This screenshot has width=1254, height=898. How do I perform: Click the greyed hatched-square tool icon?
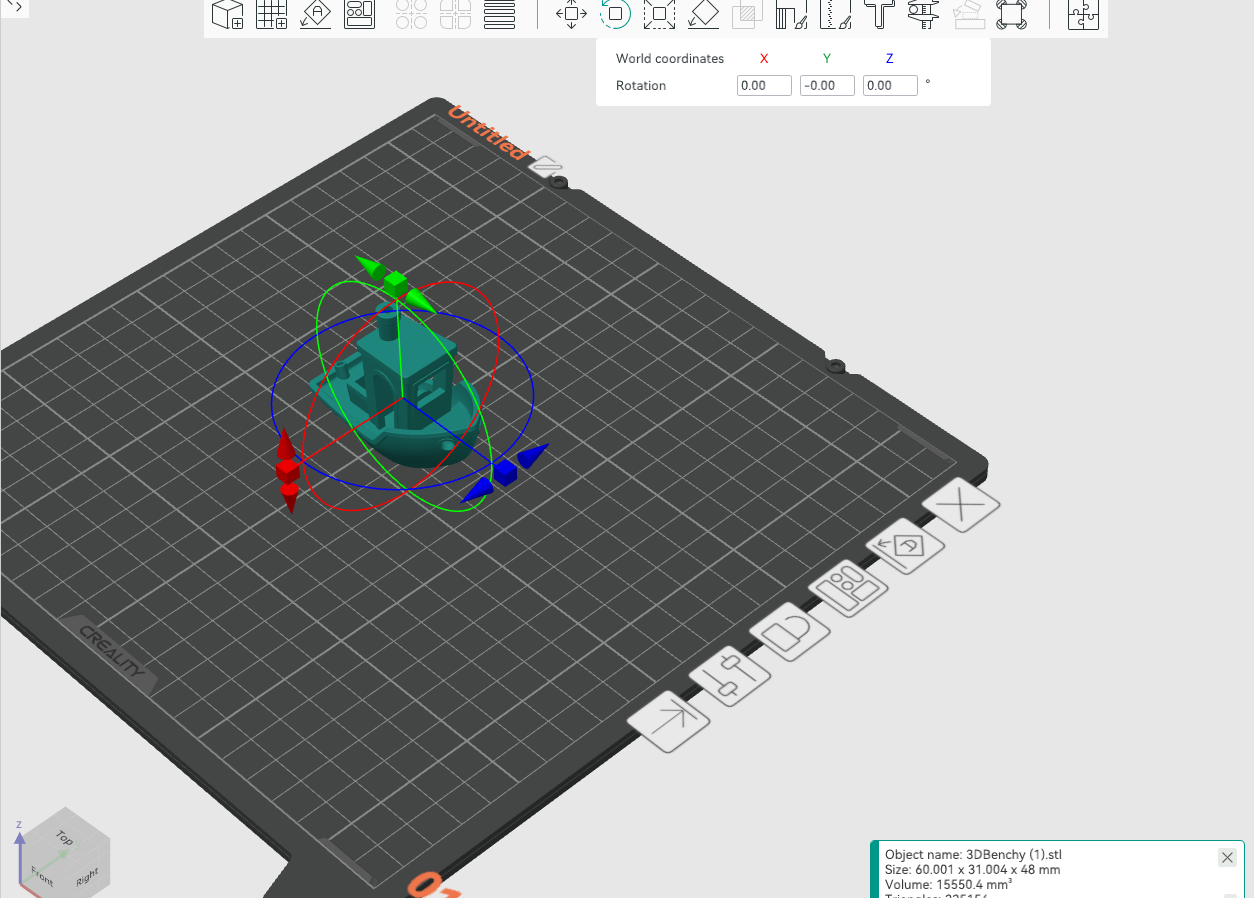(x=747, y=14)
